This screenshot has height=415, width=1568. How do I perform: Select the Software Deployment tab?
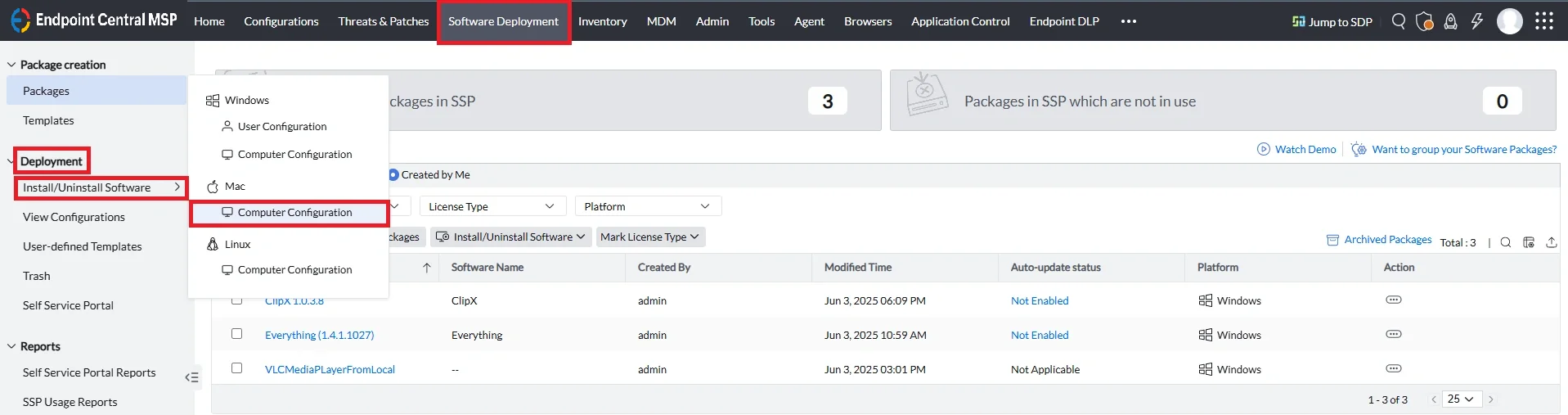[x=503, y=21]
